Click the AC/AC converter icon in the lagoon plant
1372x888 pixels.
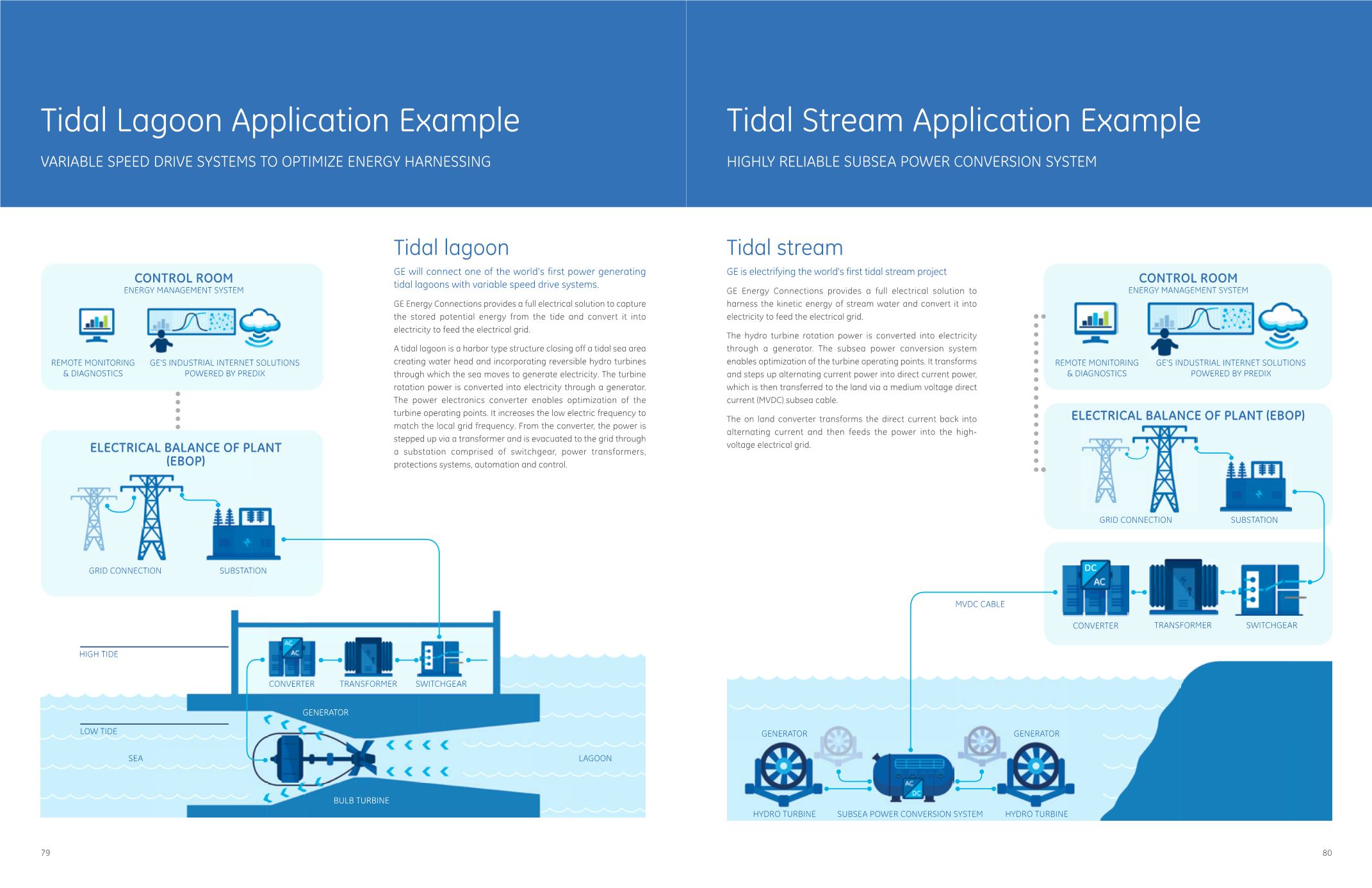click(292, 657)
